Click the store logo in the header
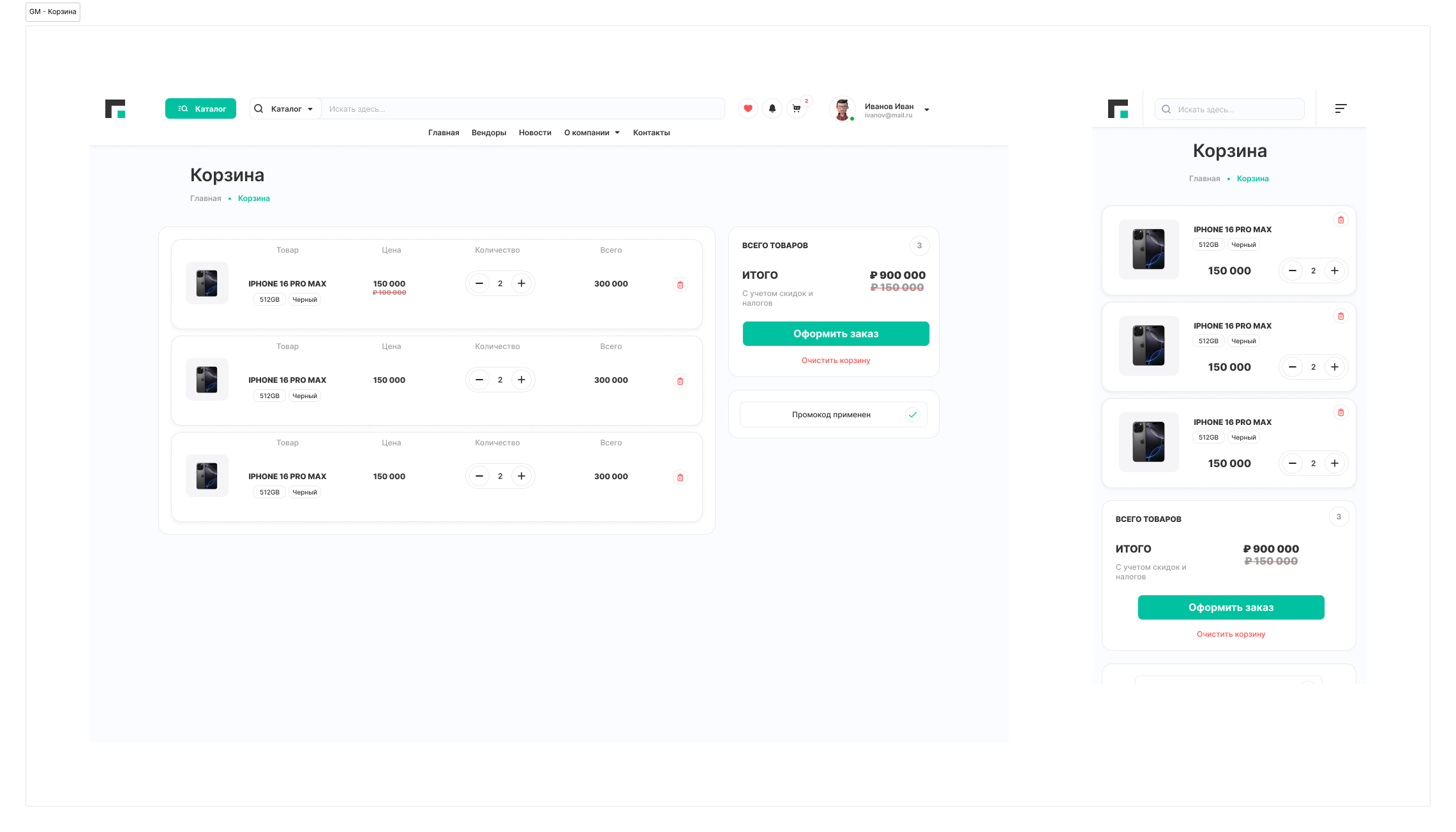 (116, 108)
